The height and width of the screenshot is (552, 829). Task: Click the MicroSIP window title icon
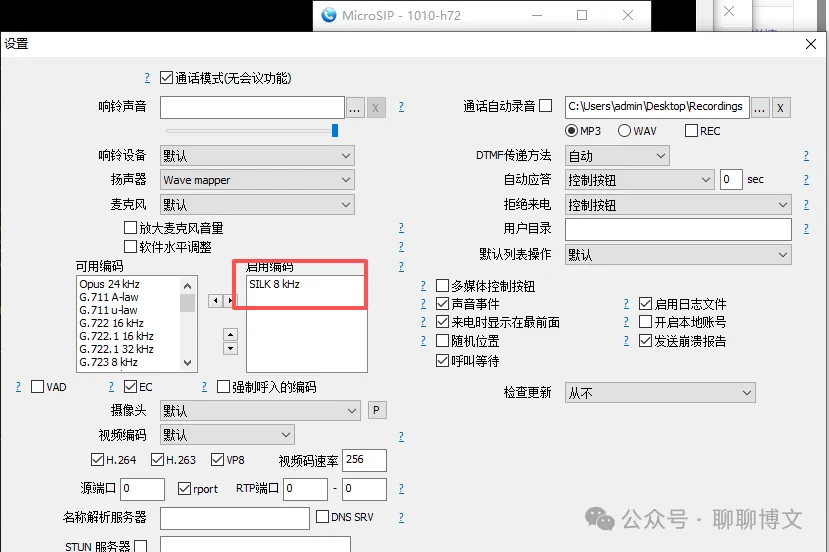(329, 15)
